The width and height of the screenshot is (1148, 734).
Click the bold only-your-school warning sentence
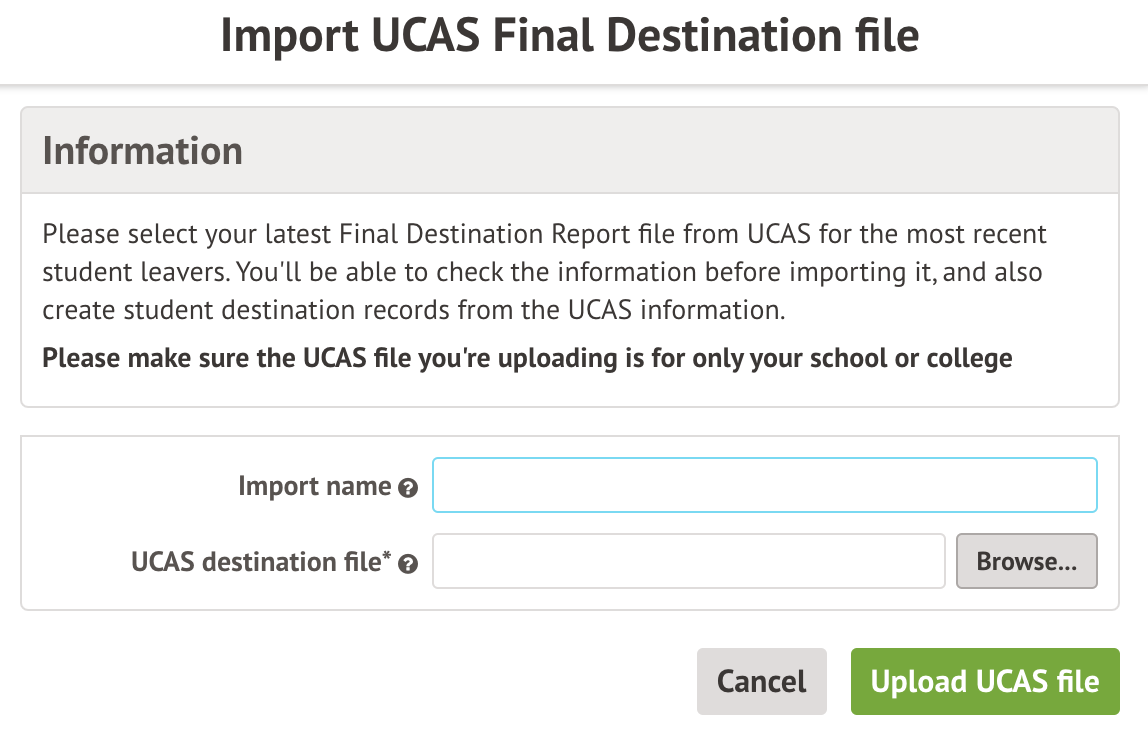(x=527, y=358)
